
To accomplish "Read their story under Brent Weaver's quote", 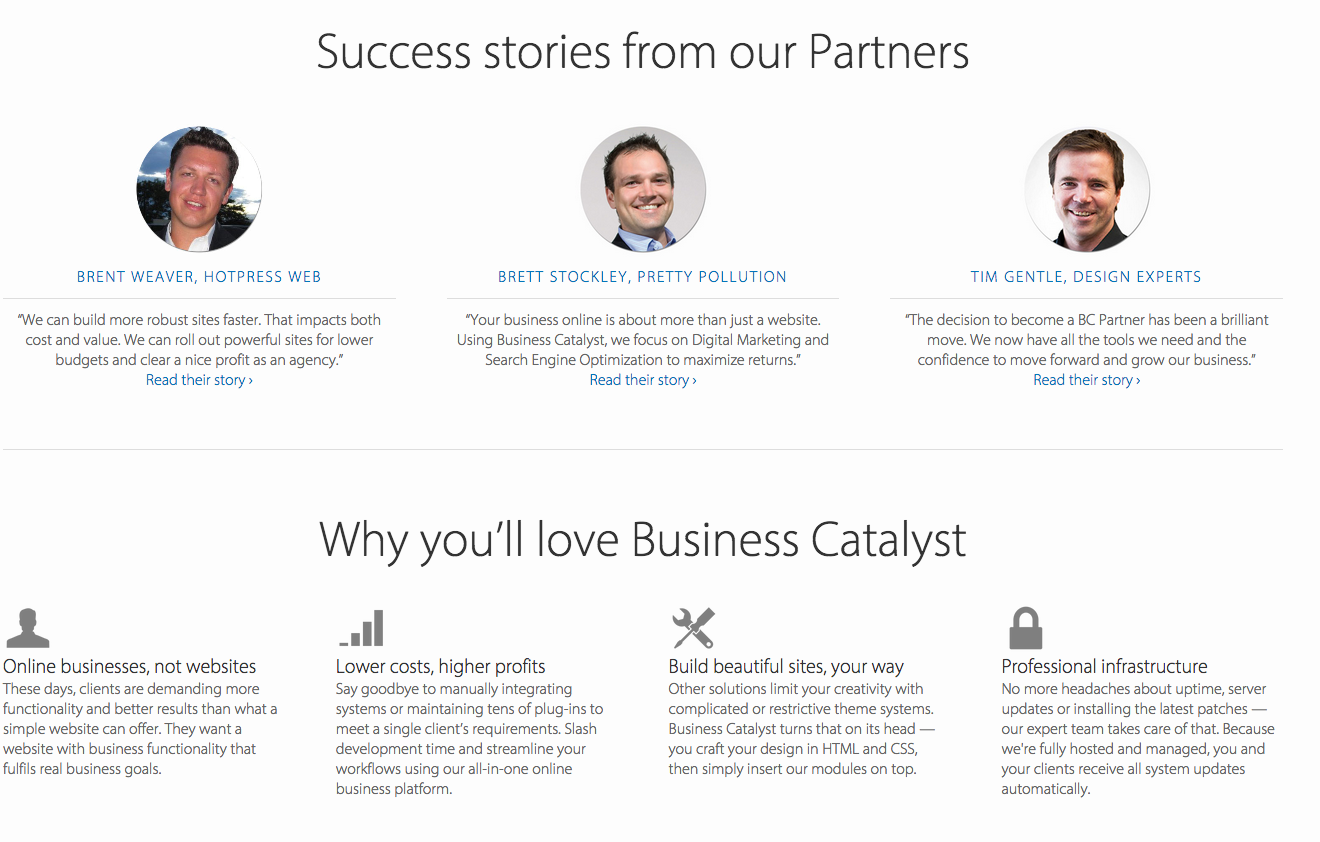I will click(199, 380).
